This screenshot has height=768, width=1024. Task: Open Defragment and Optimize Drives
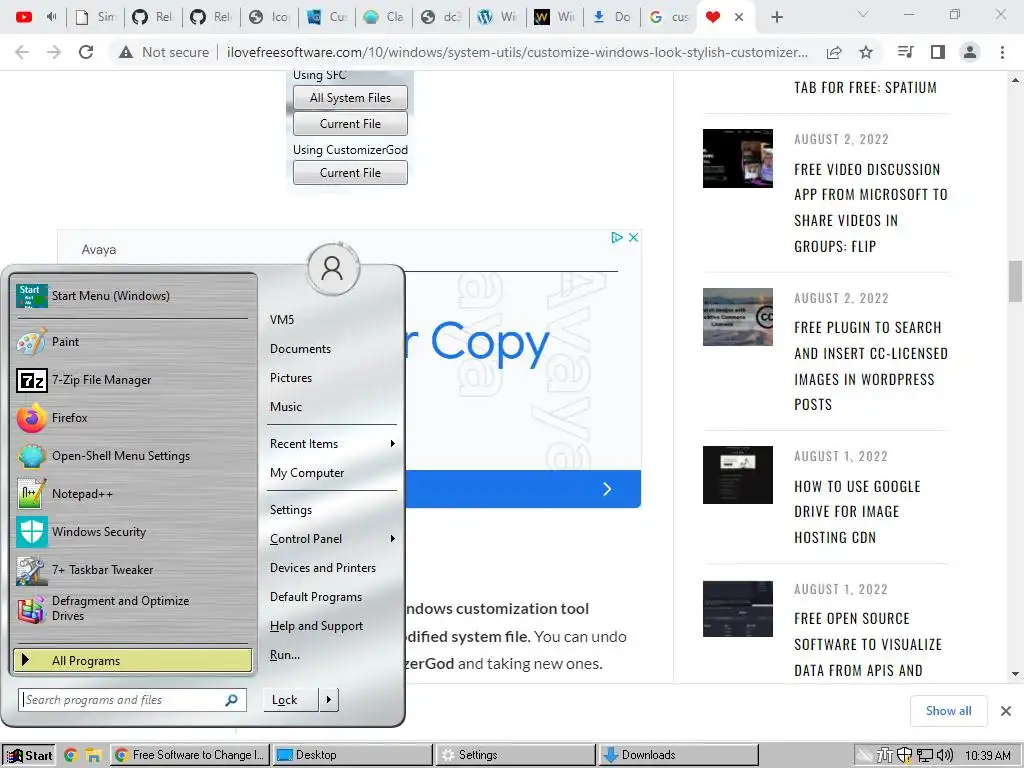(x=133, y=608)
